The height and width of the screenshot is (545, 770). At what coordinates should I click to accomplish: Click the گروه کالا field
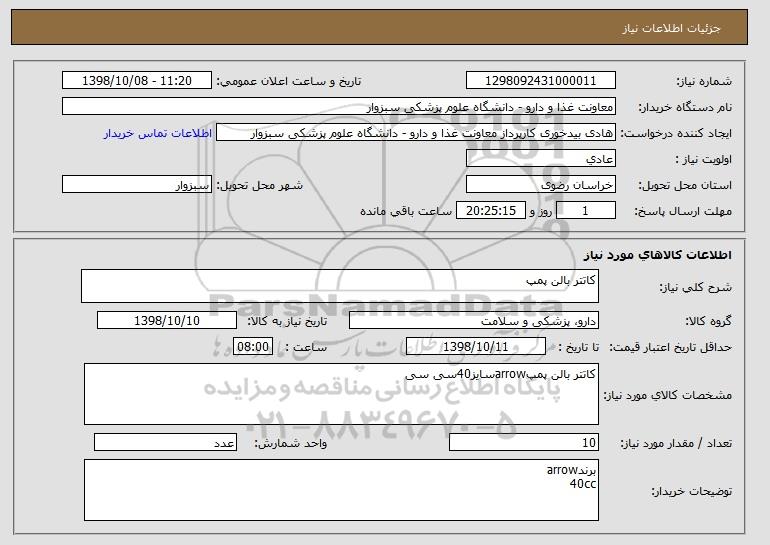coord(474,321)
